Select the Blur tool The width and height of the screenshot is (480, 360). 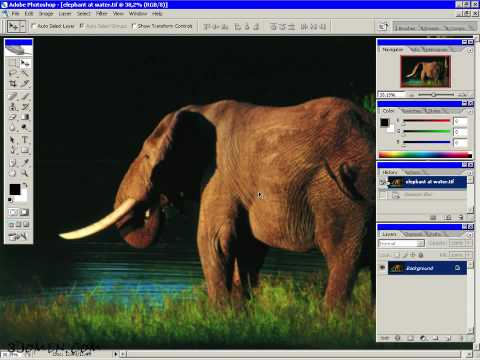pyautogui.click(x=13, y=127)
